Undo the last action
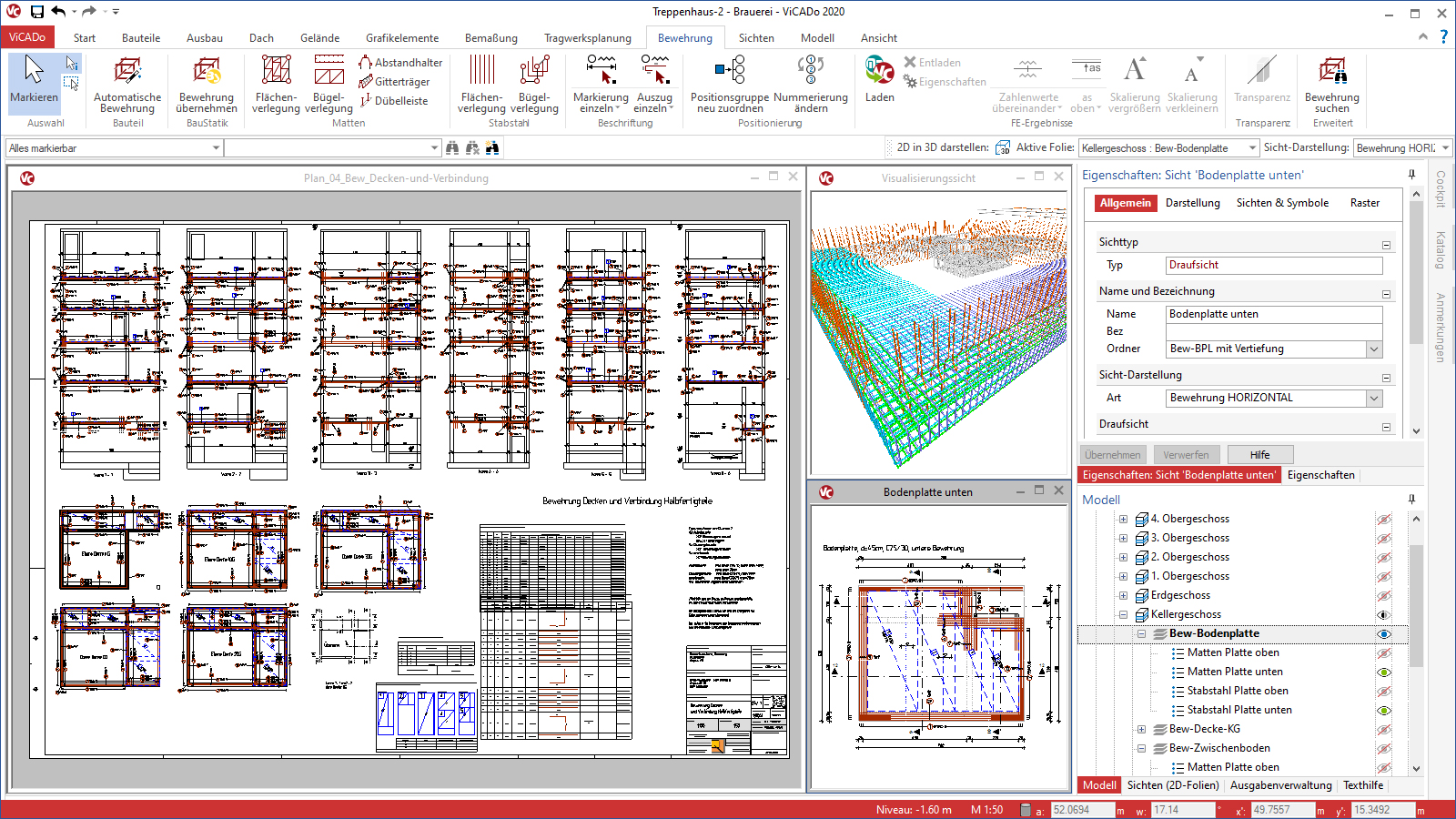The width and height of the screenshot is (1456, 819). tap(58, 12)
